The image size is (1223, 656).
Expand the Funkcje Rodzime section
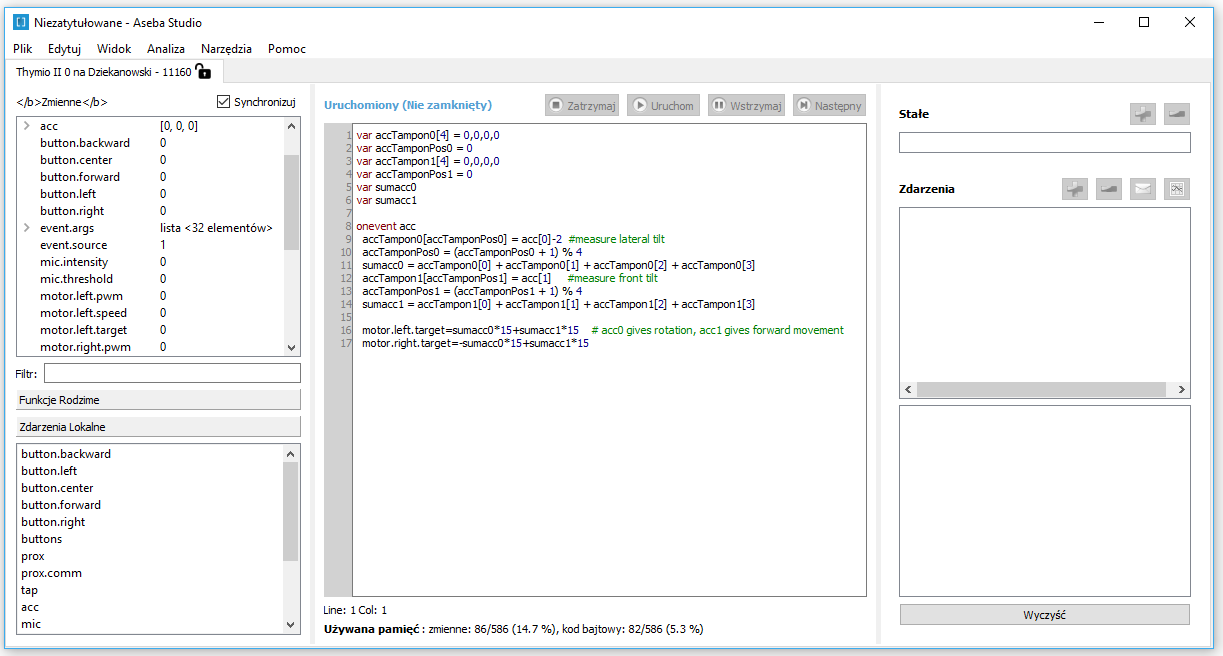[158, 400]
